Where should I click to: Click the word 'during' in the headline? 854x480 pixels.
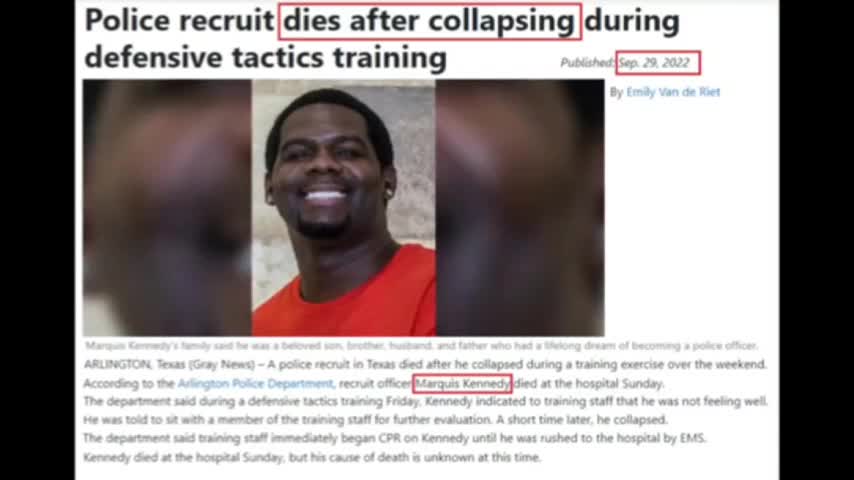coord(632,21)
